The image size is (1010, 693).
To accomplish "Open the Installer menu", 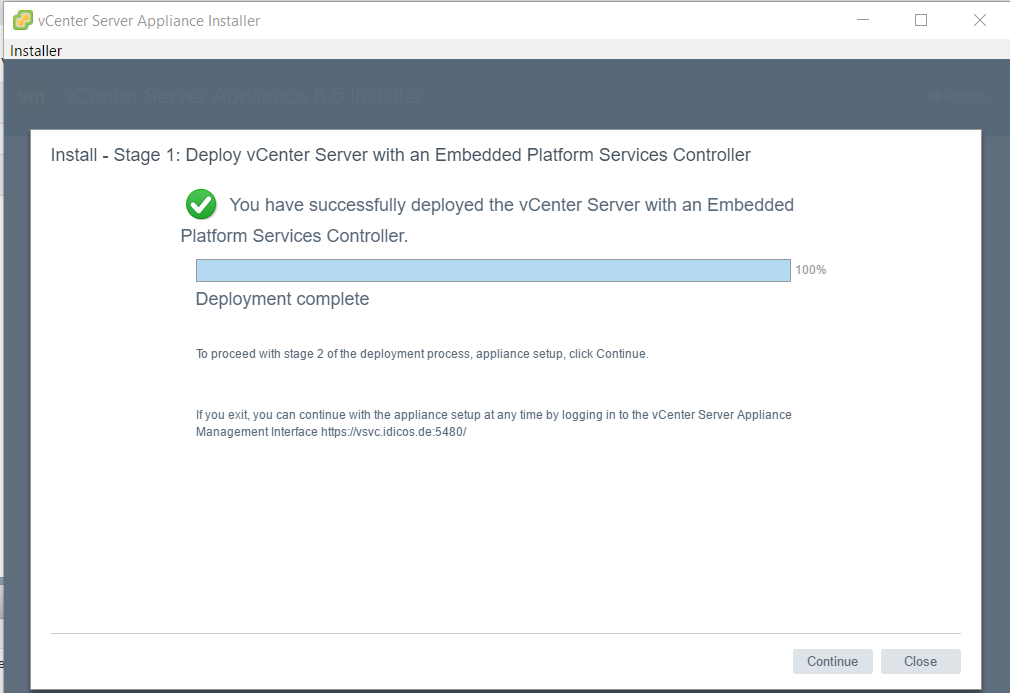I will [36, 51].
